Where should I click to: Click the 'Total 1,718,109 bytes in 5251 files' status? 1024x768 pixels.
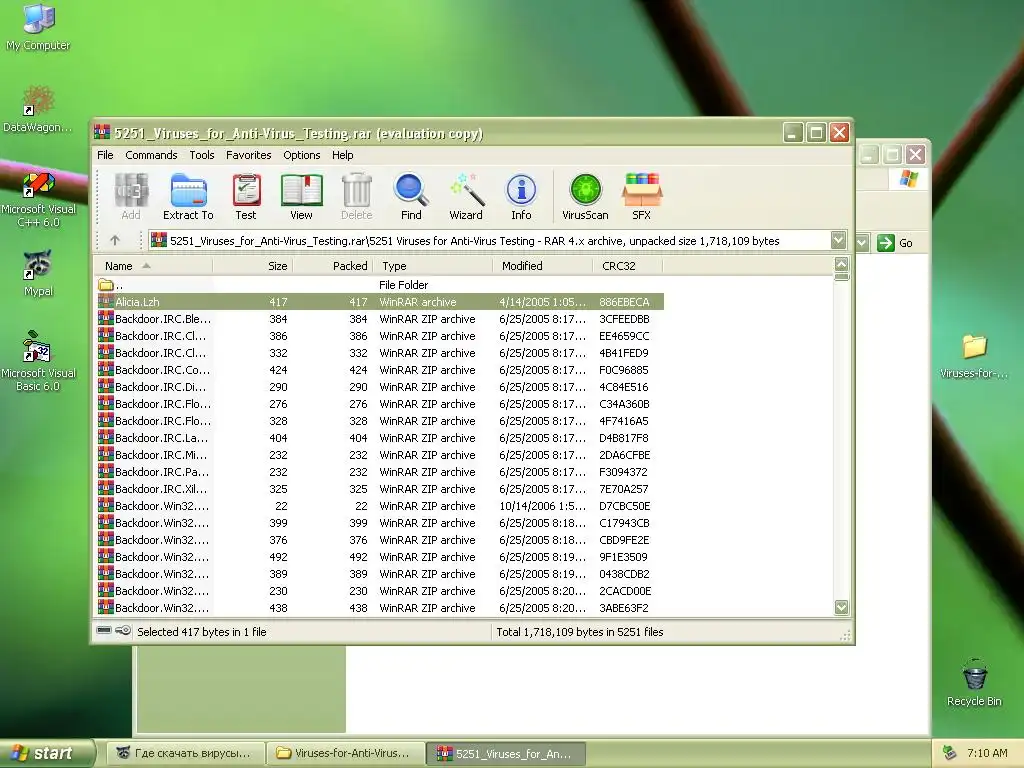click(x=579, y=632)
